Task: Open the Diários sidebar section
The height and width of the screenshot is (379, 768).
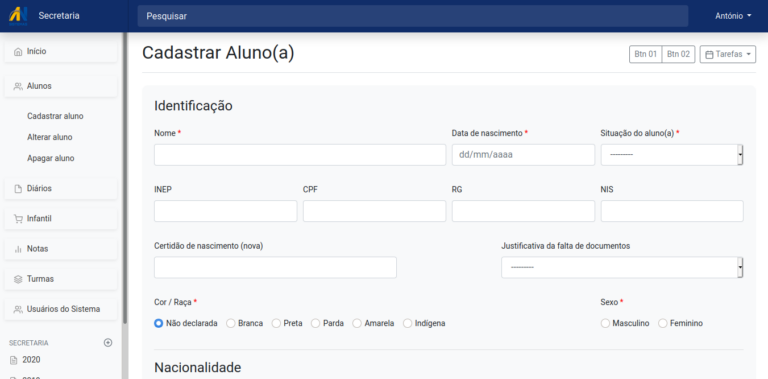Action: (x=61, y=189)
